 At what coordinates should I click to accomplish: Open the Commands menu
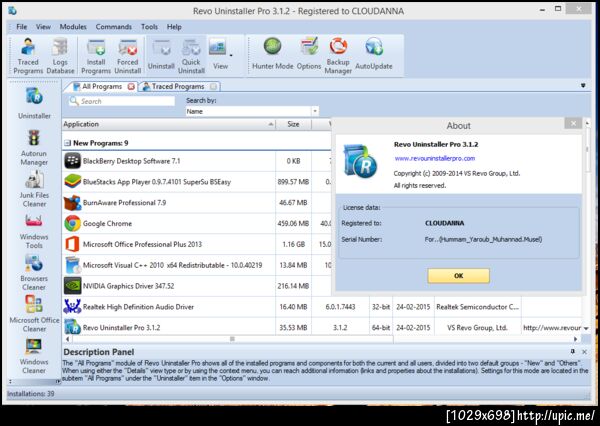114,27
